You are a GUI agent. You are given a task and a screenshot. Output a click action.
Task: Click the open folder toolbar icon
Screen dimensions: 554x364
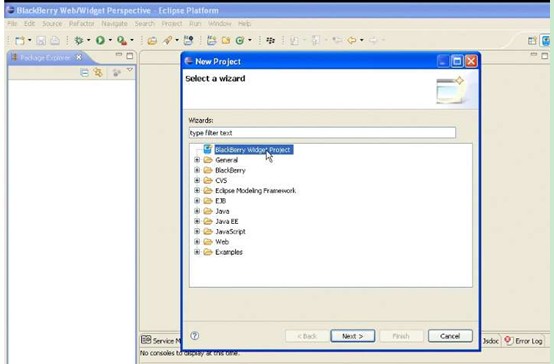pyautogui.click(x=152, y=41)
